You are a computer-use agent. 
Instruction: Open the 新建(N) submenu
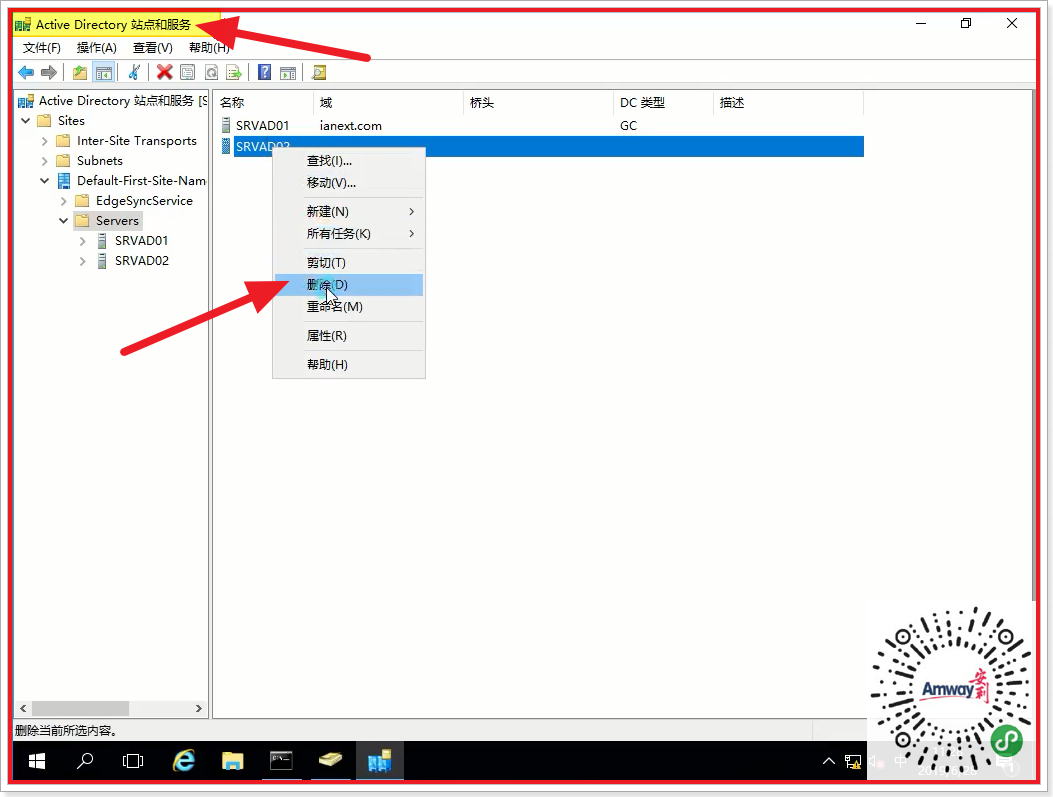(349, 212)
